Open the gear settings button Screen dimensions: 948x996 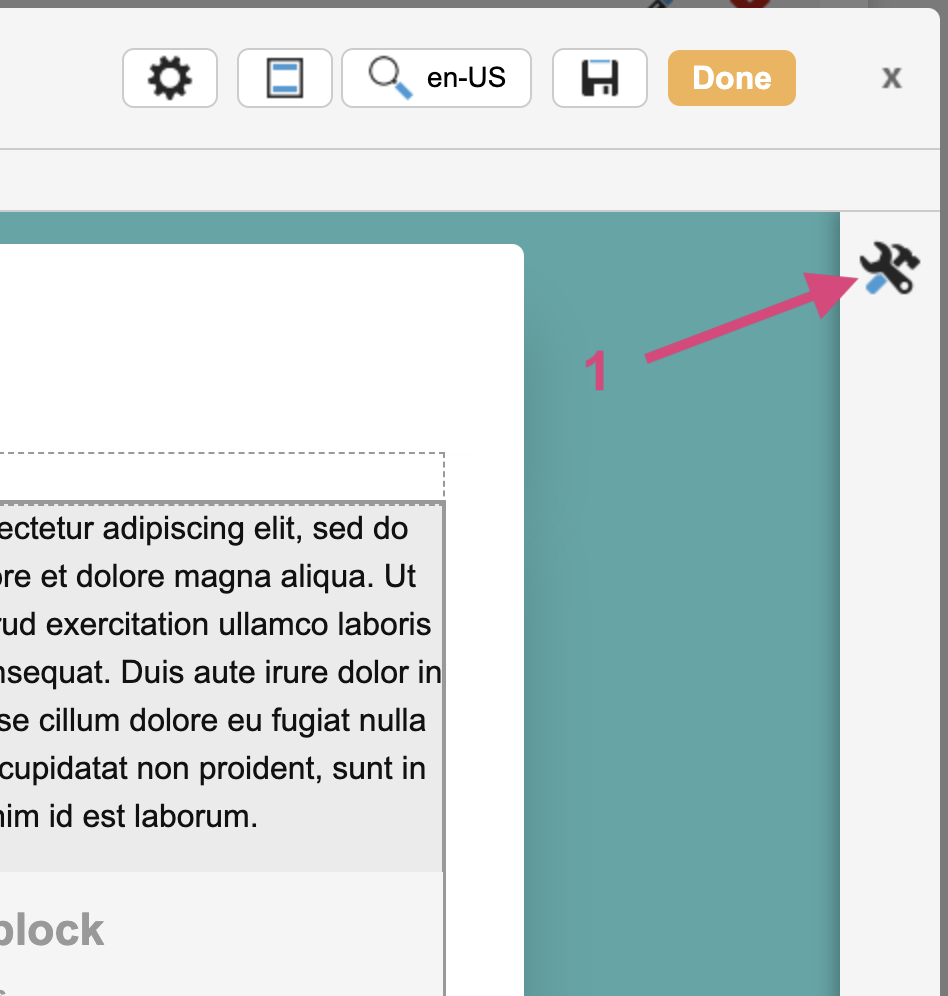(170, 78)
